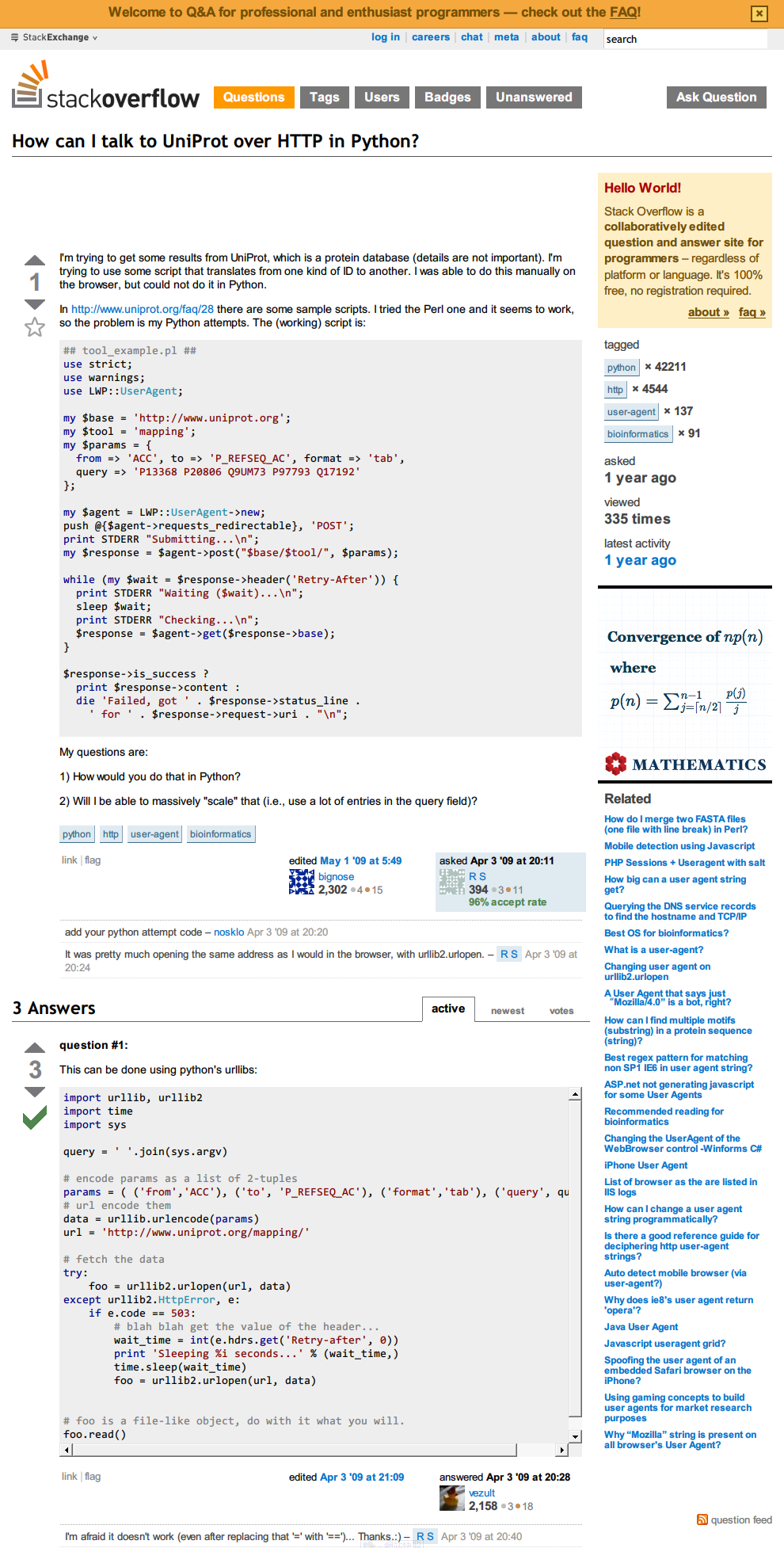Open 'Java User Agent' related question
Screen dimensions: 784x1548
[x=641, y=1327]
